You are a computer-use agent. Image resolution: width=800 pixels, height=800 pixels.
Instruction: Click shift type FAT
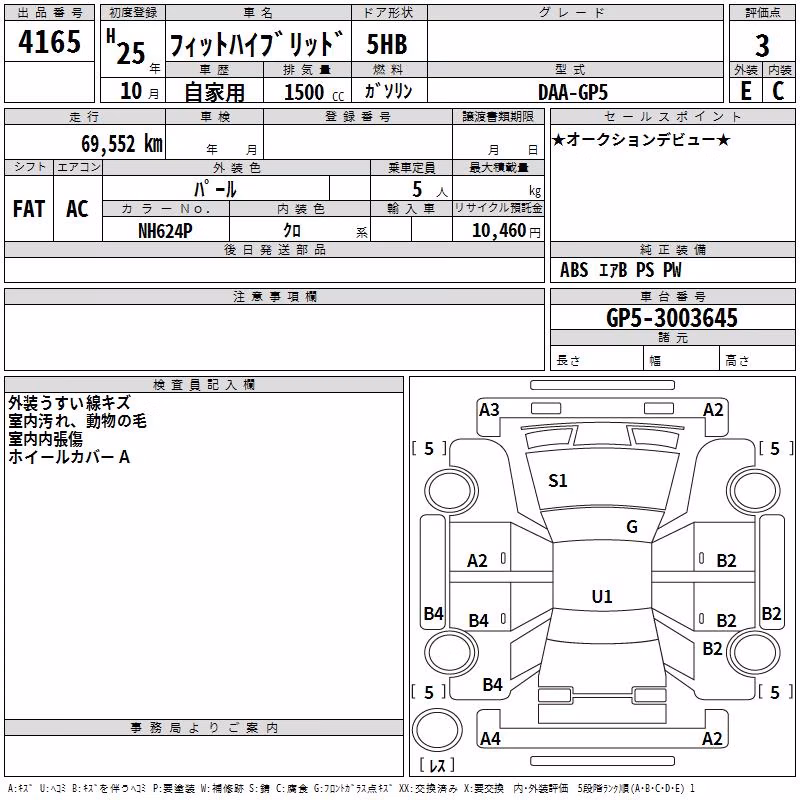[29, 209]
